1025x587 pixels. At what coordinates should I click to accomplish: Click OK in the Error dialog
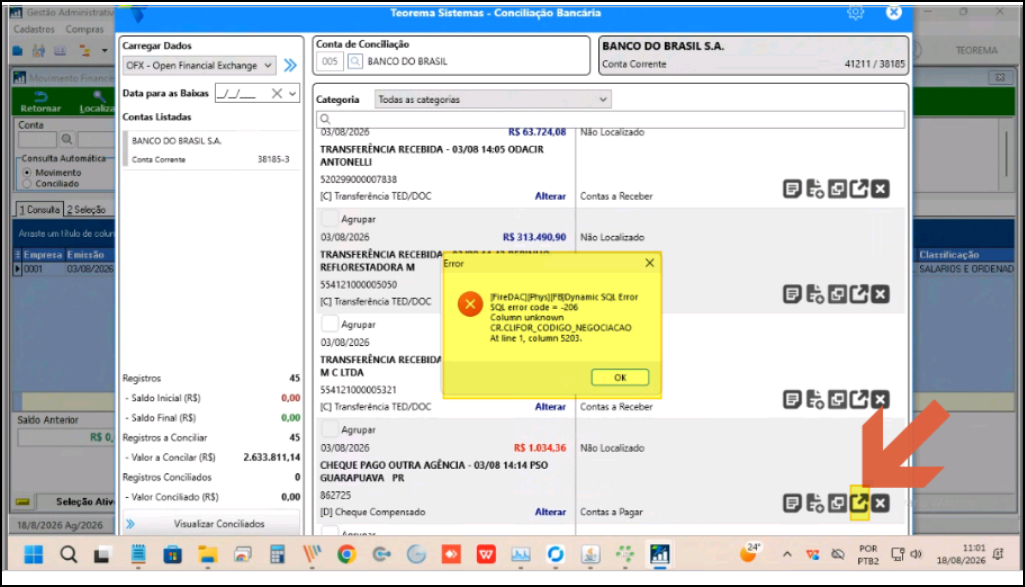coord(620,377)
